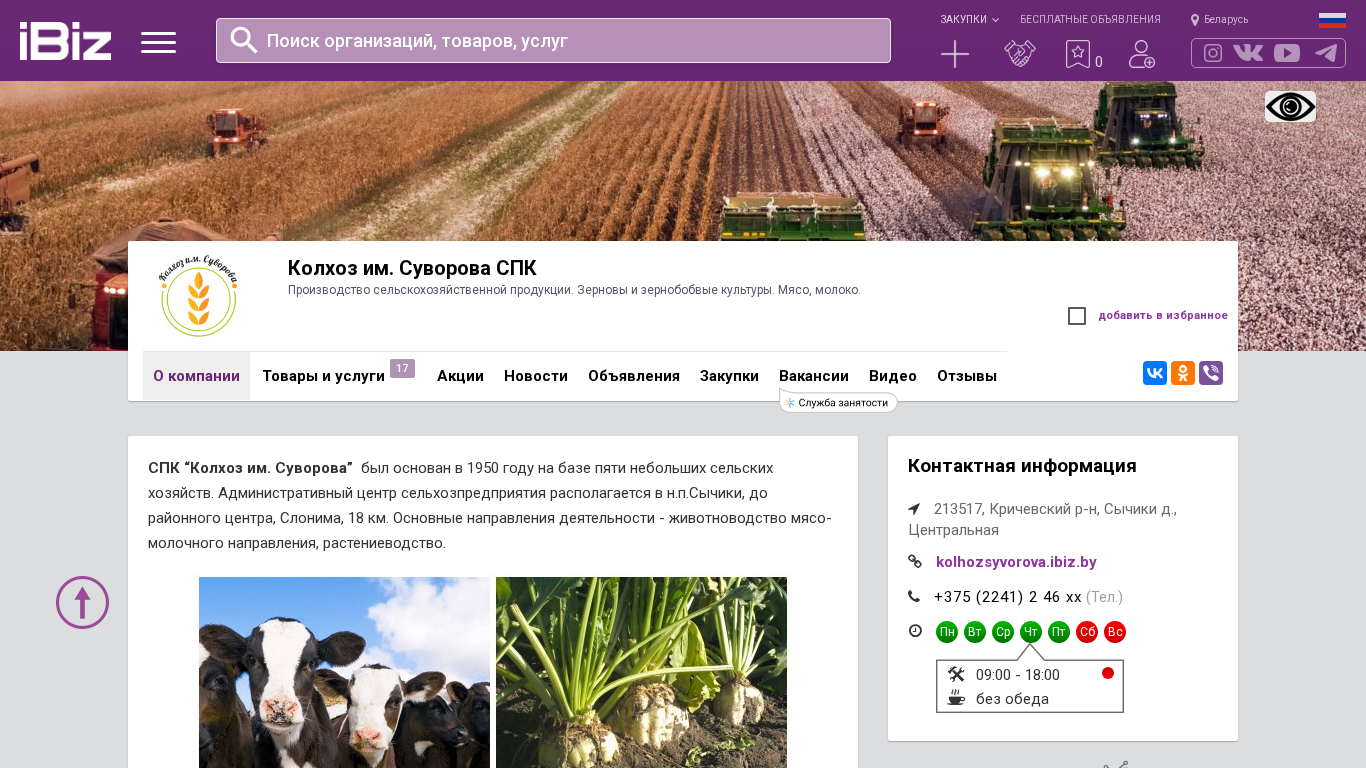1366x768 pixels.
Task: Select Sunday (Вс) in working hours
Action: coord(1115,632)
